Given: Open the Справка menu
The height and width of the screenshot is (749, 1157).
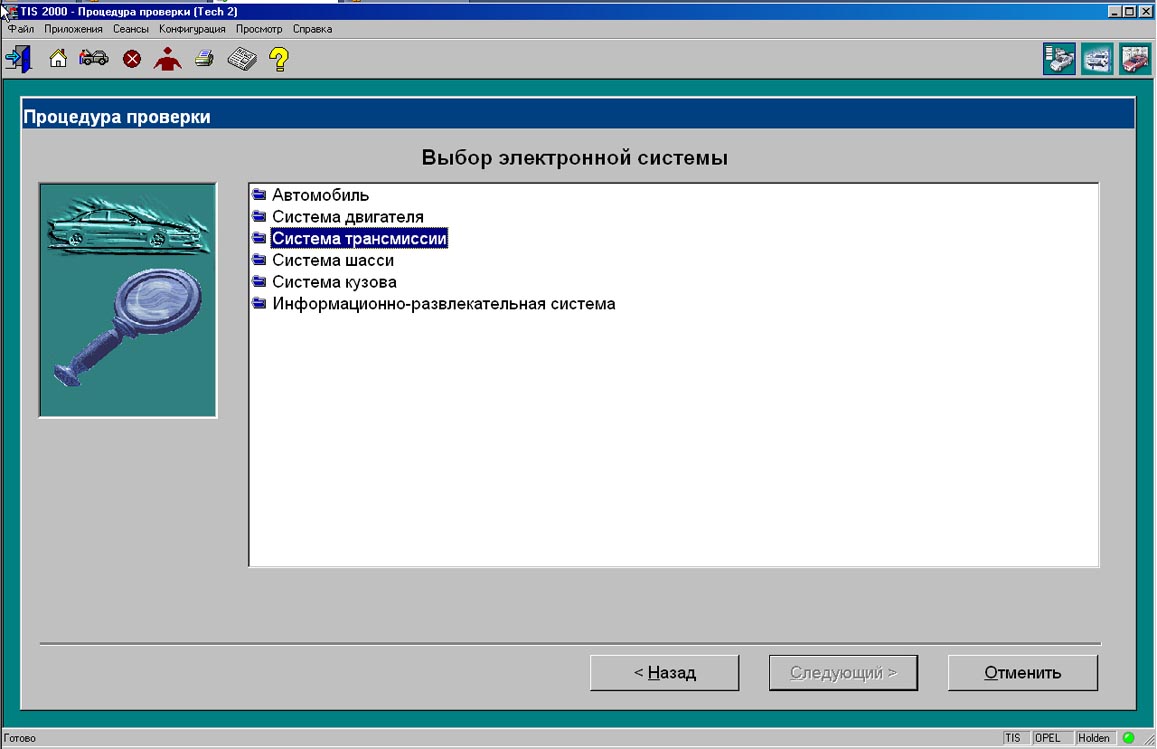Looking at the screenshot, I should [x=312, y=29].
